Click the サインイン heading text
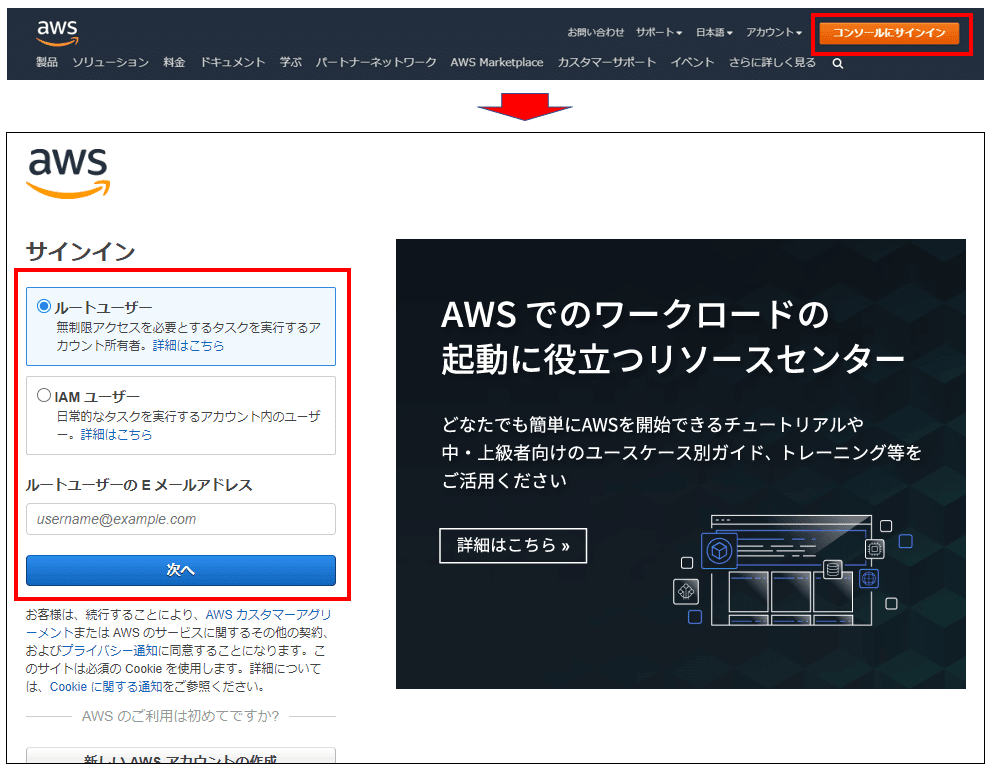The image size is (994, 773). [80, 252]
